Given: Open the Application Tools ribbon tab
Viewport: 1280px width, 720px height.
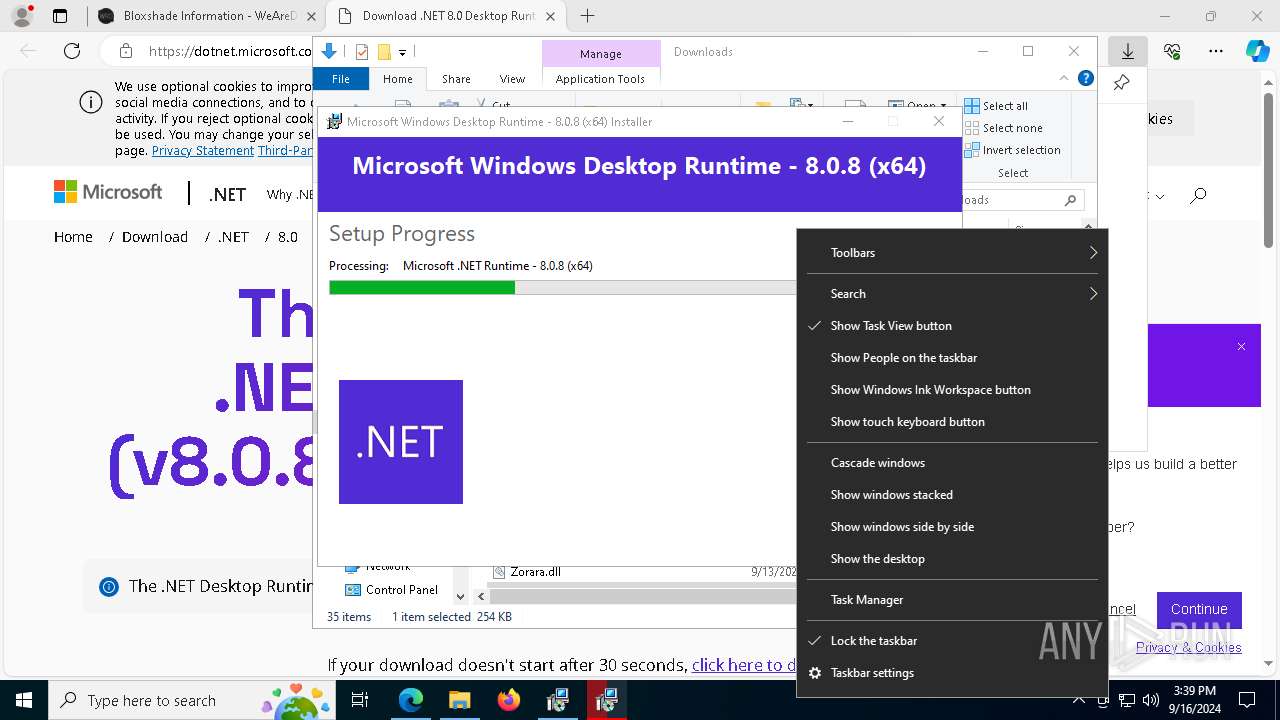Looking at the screenshot, I should [x=600, y=79].
